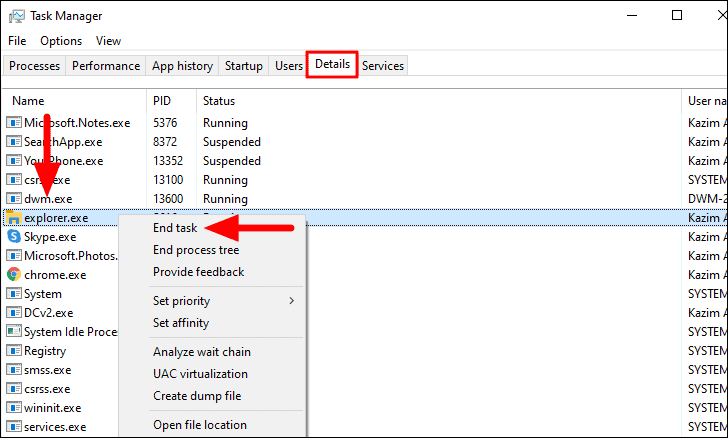Click the Microsoft.Notes.exe process icon
This screenshot has width=728, height=438.
14,123
